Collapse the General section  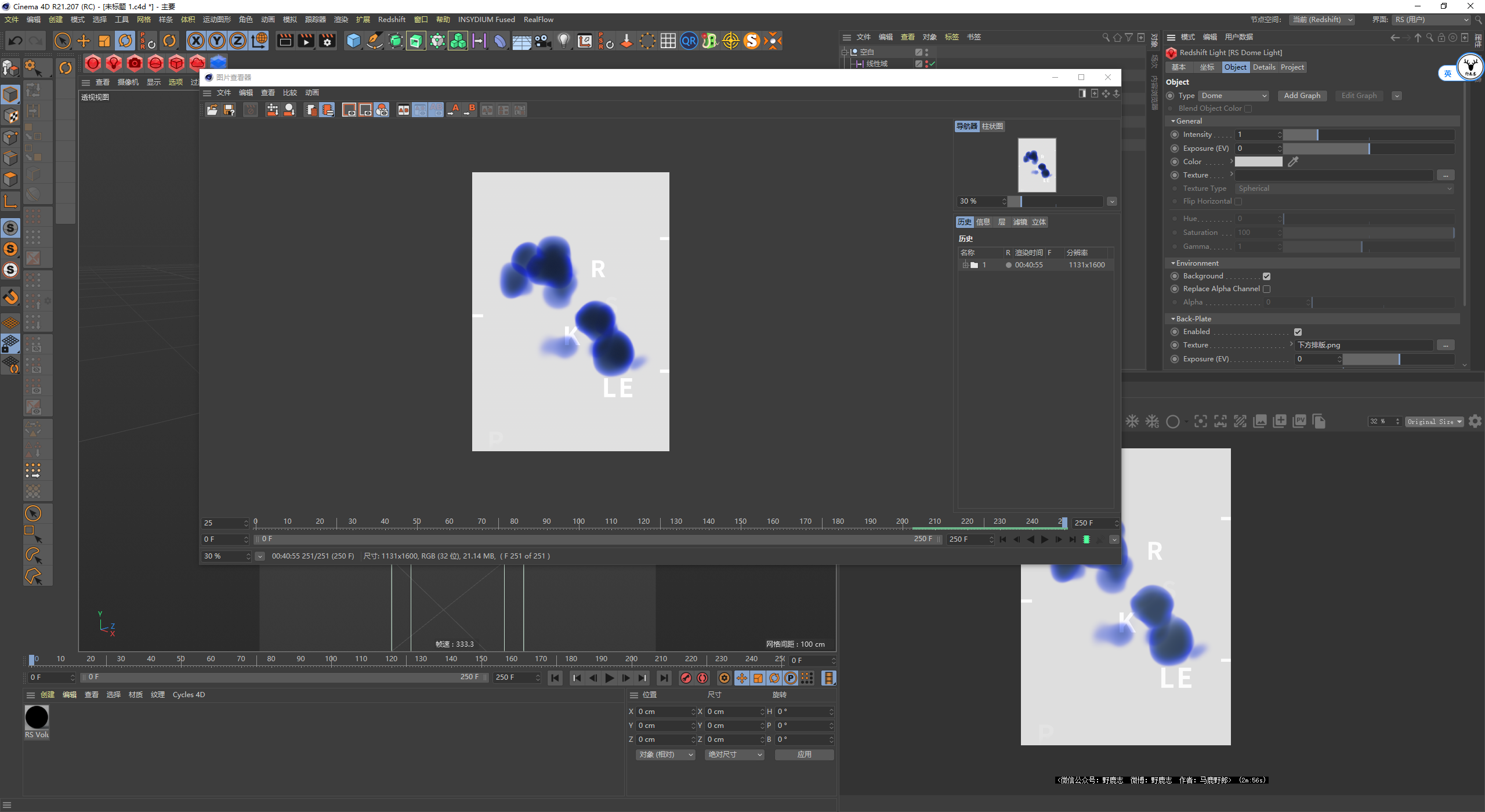pyautogui.click(x=1173, y=121)
